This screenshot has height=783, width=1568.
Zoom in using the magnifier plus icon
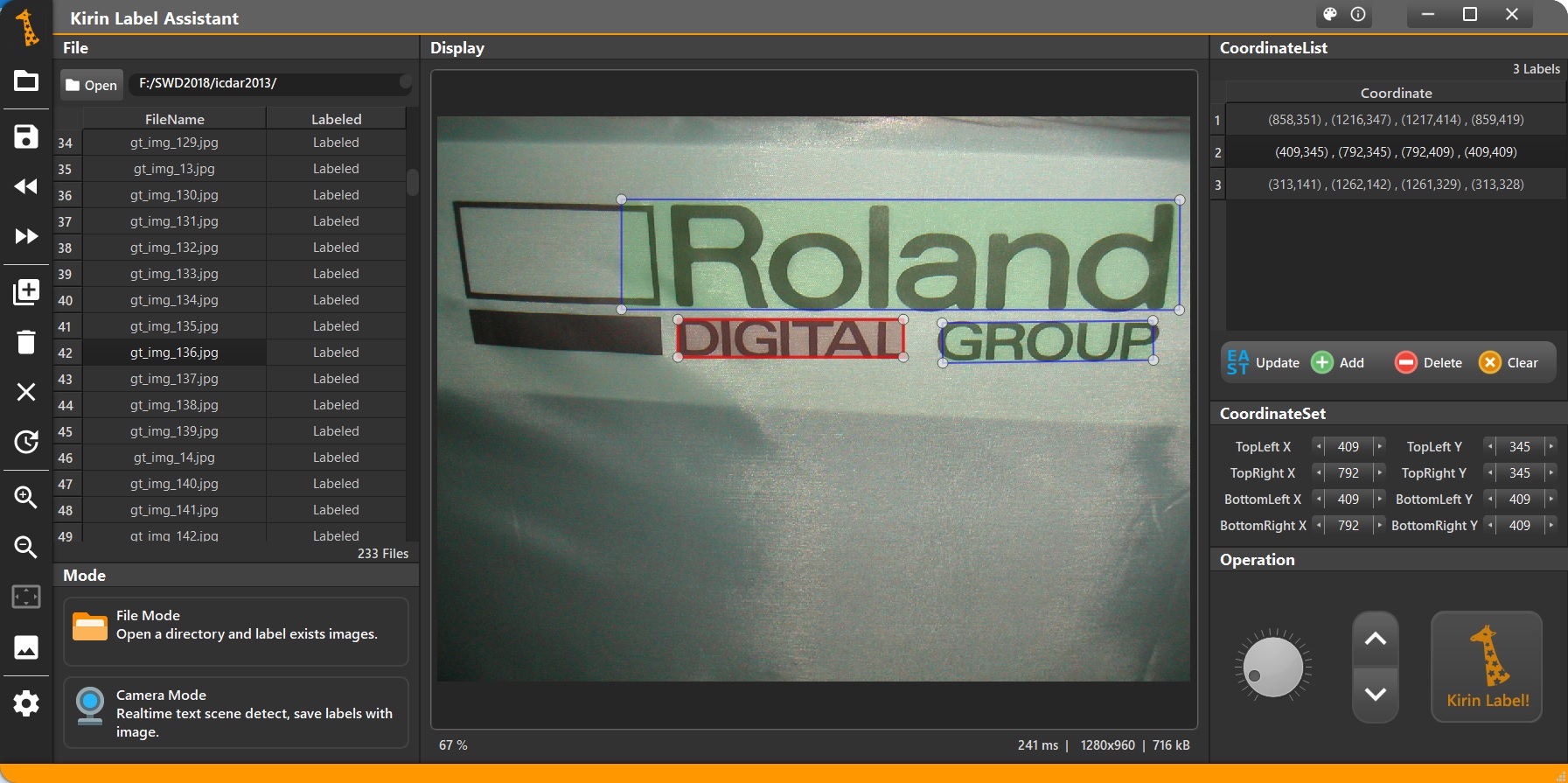pyautogui.click(x=26, y=497)
